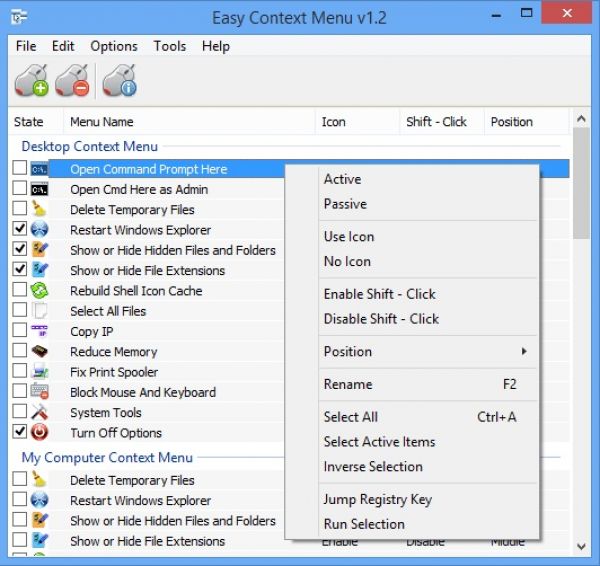
Task: Open the Edit menu
Action: pos(63,46)
